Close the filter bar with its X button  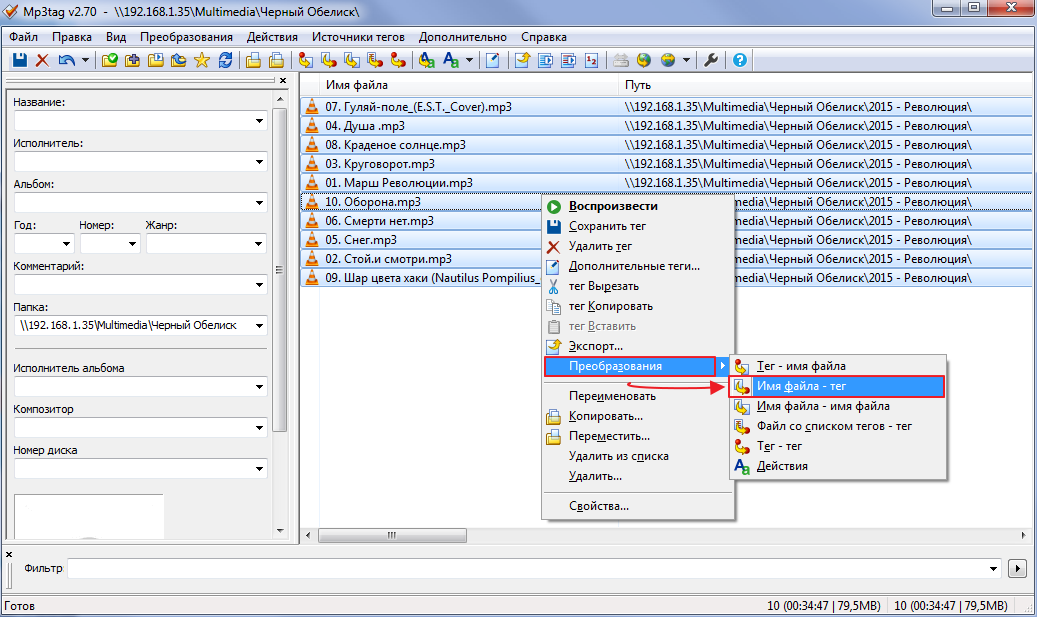tap(9, 554)
